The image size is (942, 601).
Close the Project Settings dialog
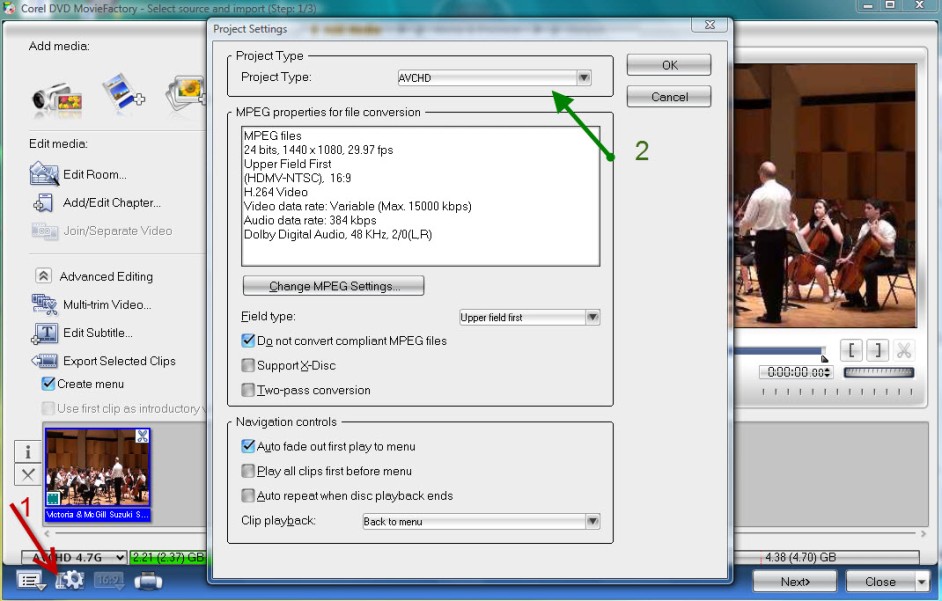pyautogui.click(x=710, y=25)
